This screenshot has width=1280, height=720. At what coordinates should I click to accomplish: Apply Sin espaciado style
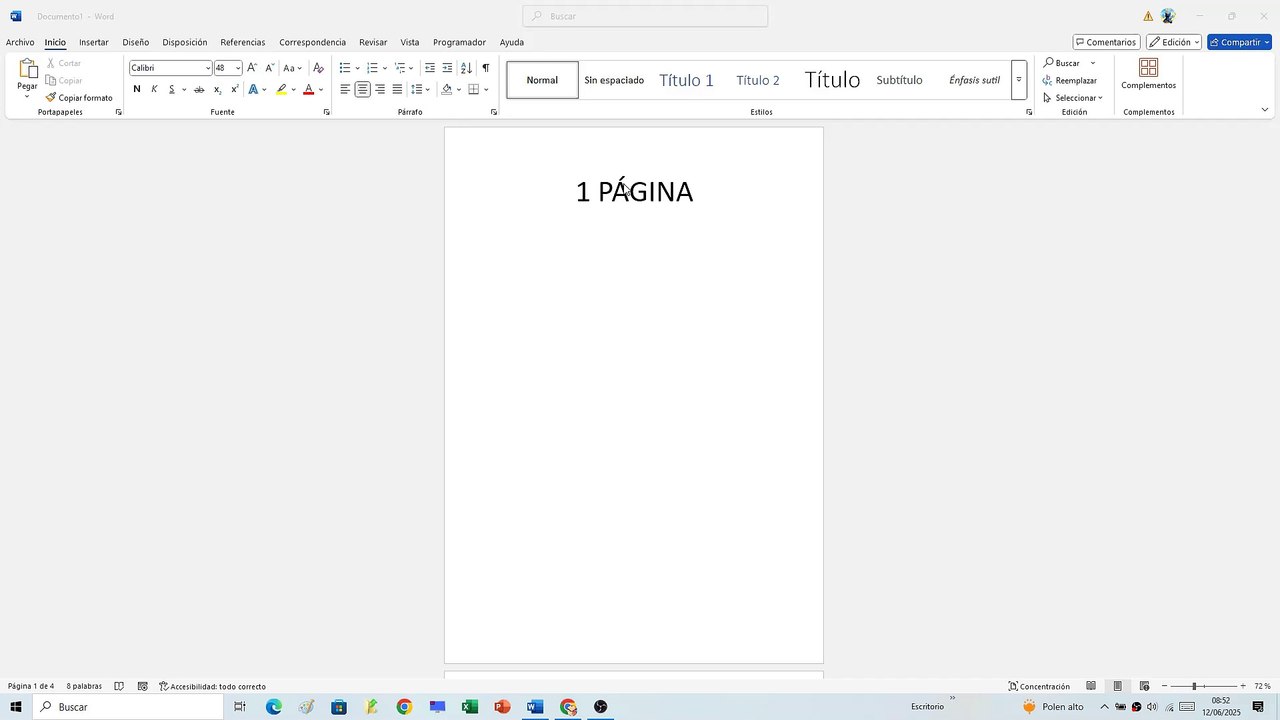coord(614,80)
